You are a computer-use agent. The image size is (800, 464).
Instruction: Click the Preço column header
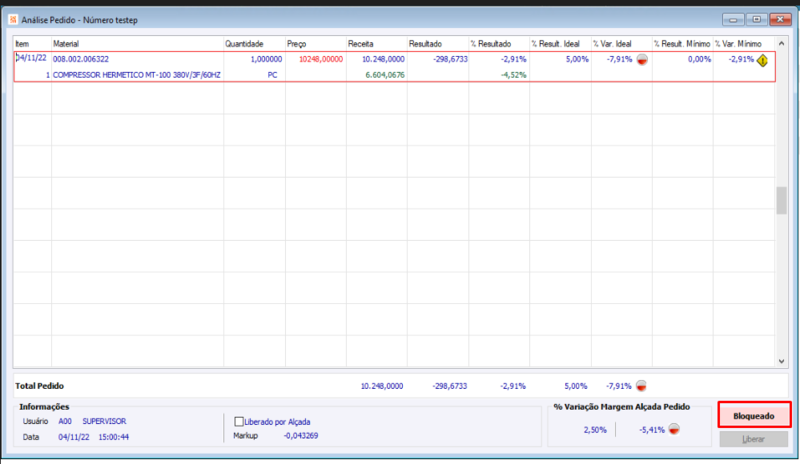click(296, 44)
